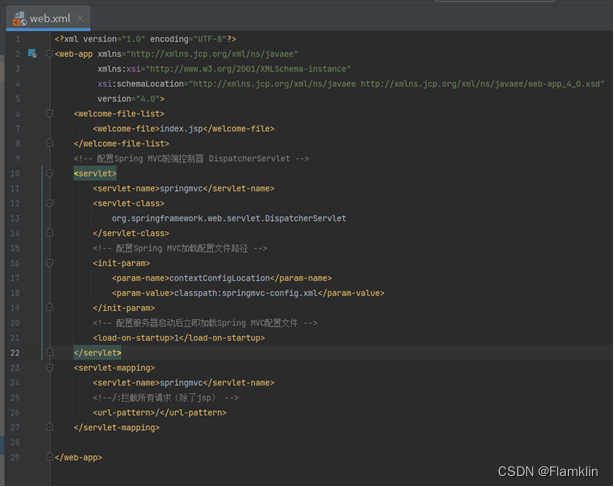This screenshot has height=487, width=614.
Task: Click springmvc servlet-name on line 11
Action: [181, 188]
